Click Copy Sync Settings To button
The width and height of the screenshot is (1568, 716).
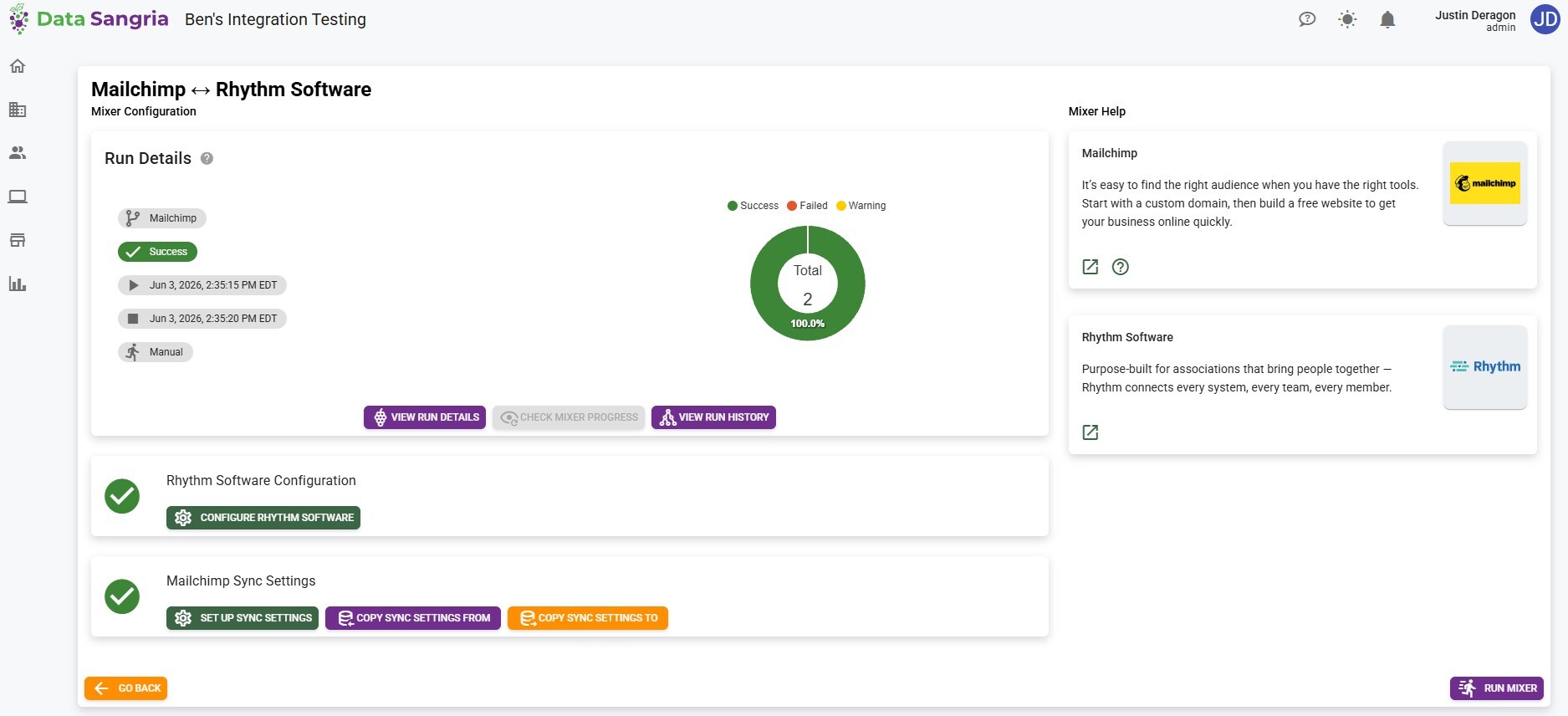[588, 618]
